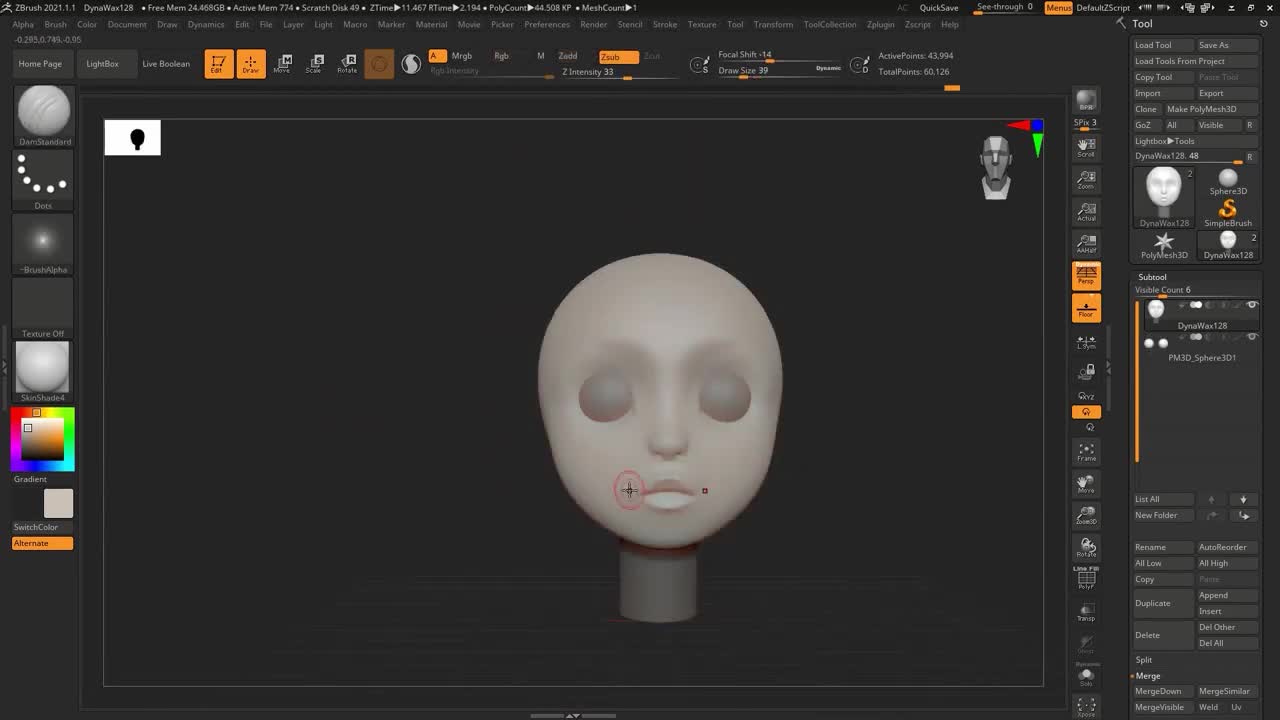Click the BPR render icon
Image resolution: width=1280 pixels, height=720 pixels.
coord(1086,101)
